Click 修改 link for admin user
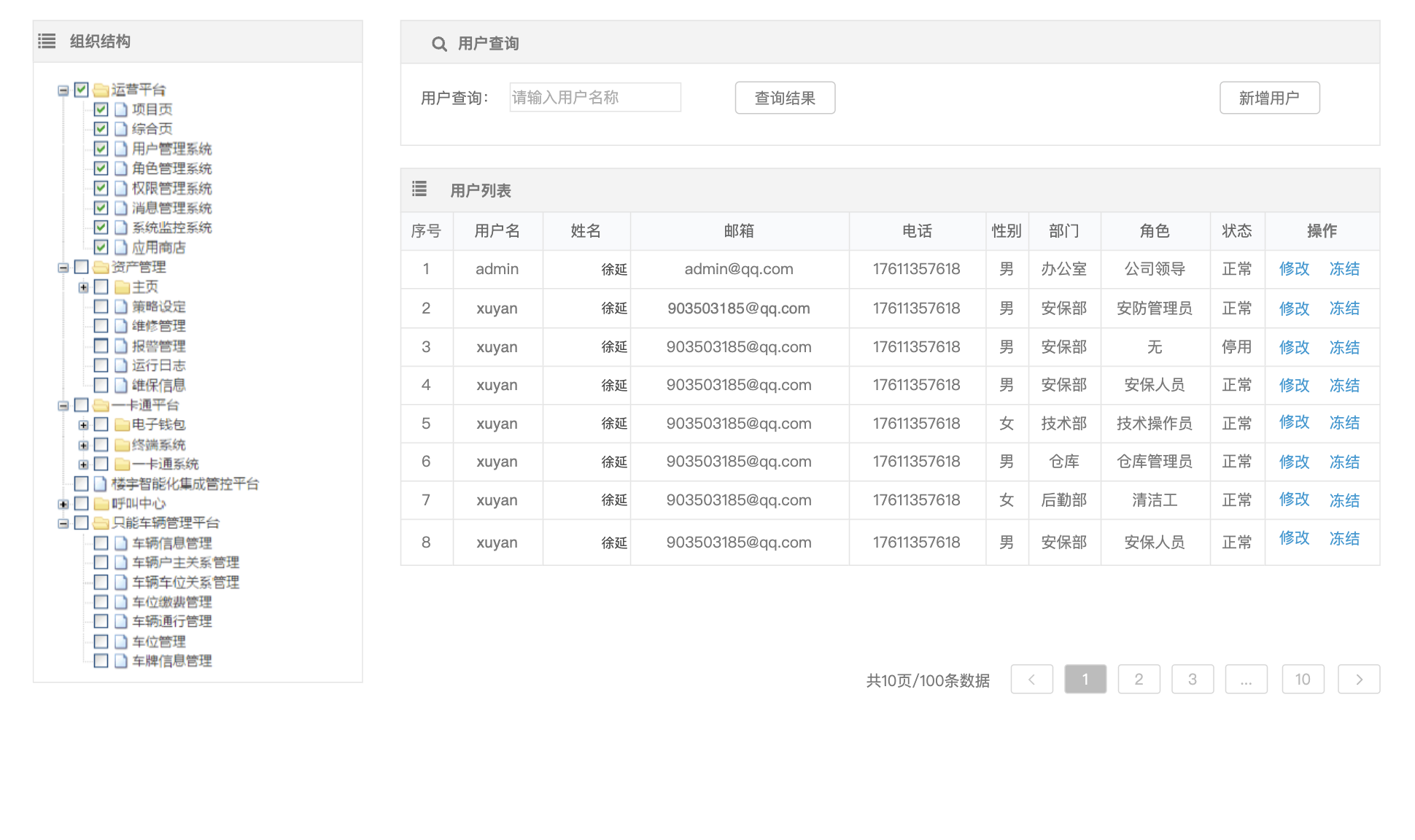Image resolution: width=1415 pixels, height=840 pixels. click(1294, 269)
